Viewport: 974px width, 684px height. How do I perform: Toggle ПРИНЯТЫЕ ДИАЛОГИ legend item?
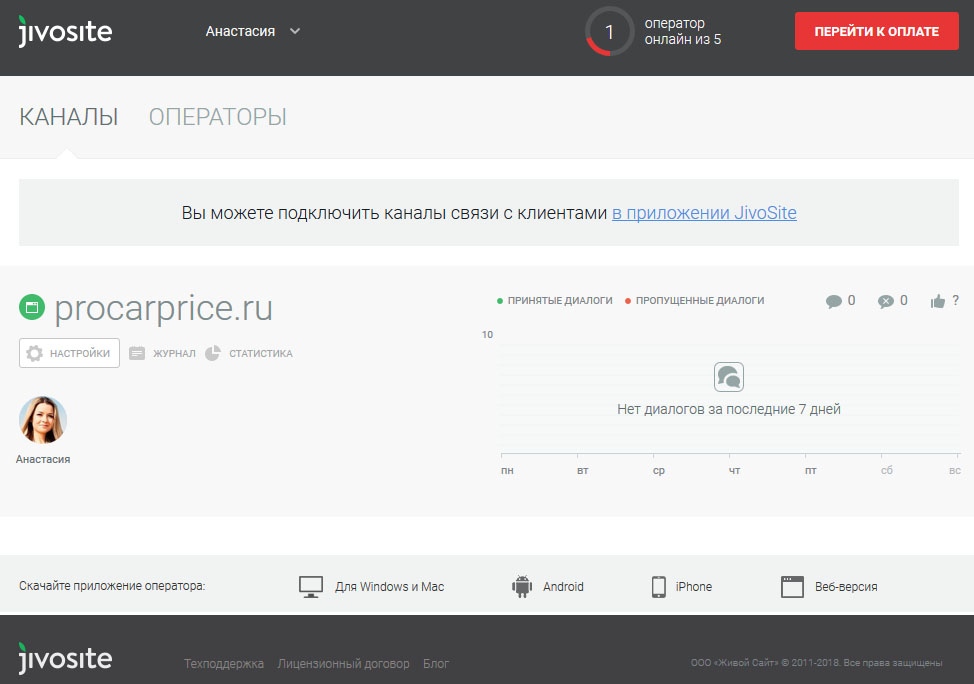[x=555, y=301]
